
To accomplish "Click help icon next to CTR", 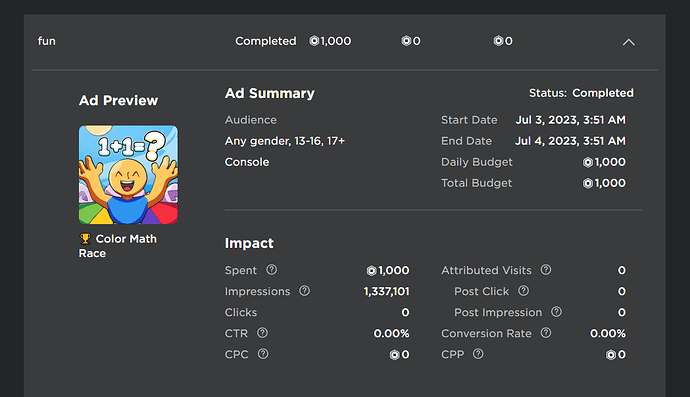I will (262, 333).
